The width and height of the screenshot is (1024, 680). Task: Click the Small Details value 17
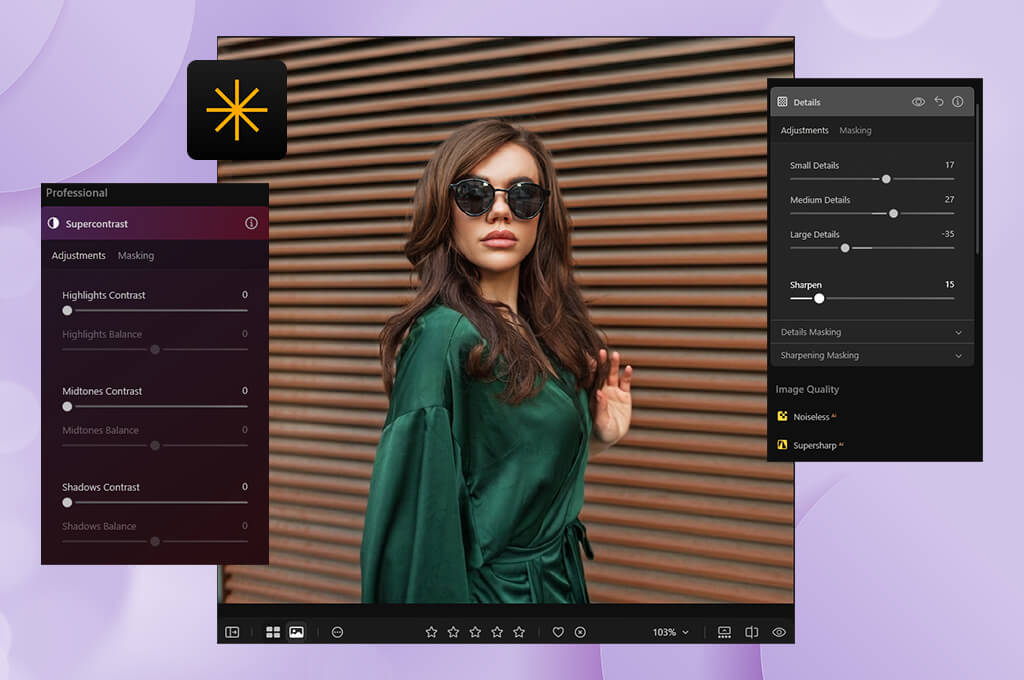(950, 165)
